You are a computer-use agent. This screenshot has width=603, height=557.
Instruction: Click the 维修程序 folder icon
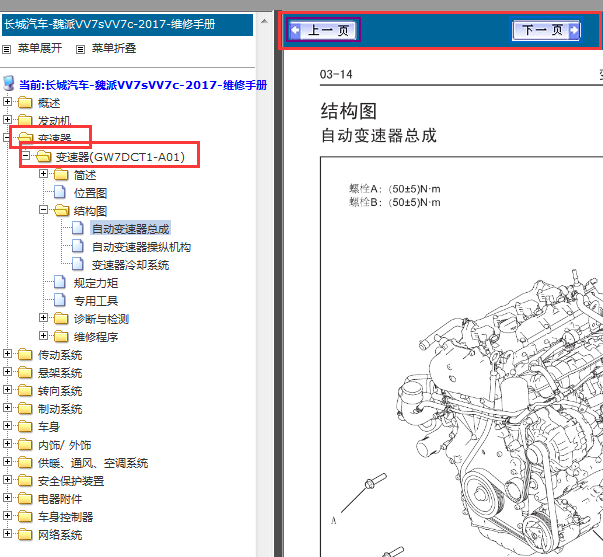(61, 337)
